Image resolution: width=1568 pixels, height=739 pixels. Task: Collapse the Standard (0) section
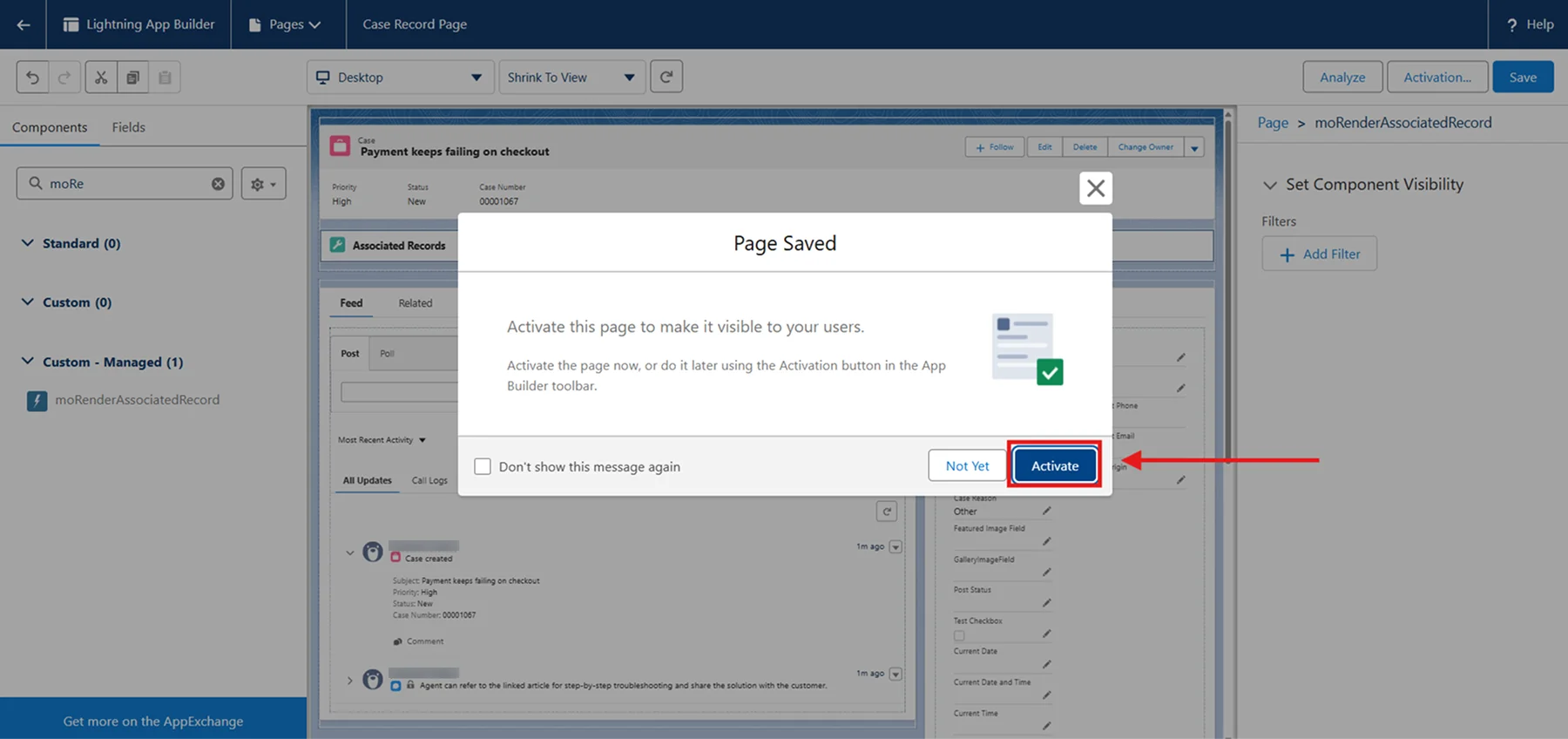coord(28,243)
